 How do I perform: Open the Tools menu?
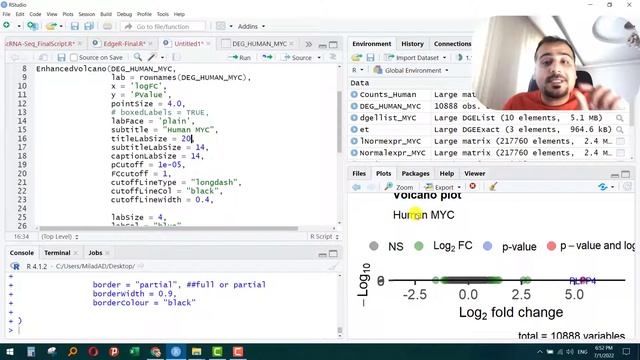coord(162,14)
